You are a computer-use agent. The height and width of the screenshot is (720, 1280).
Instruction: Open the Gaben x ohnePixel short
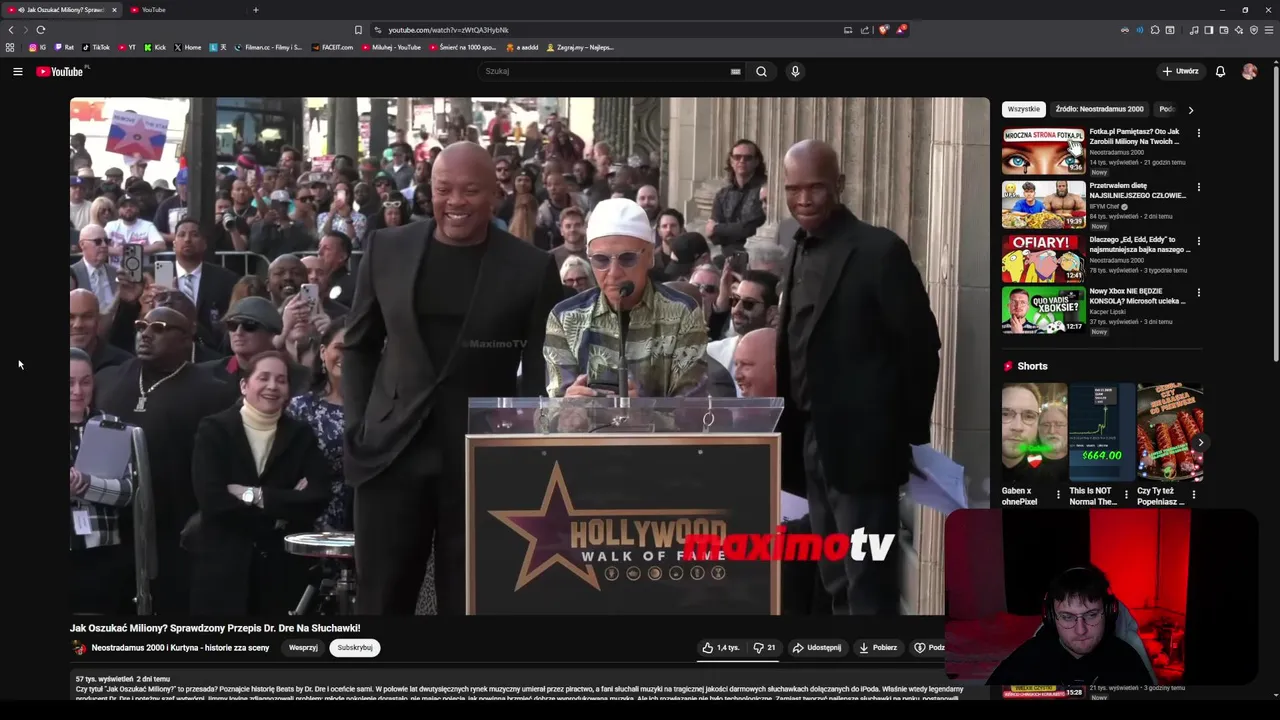[x=1034, y=433]
